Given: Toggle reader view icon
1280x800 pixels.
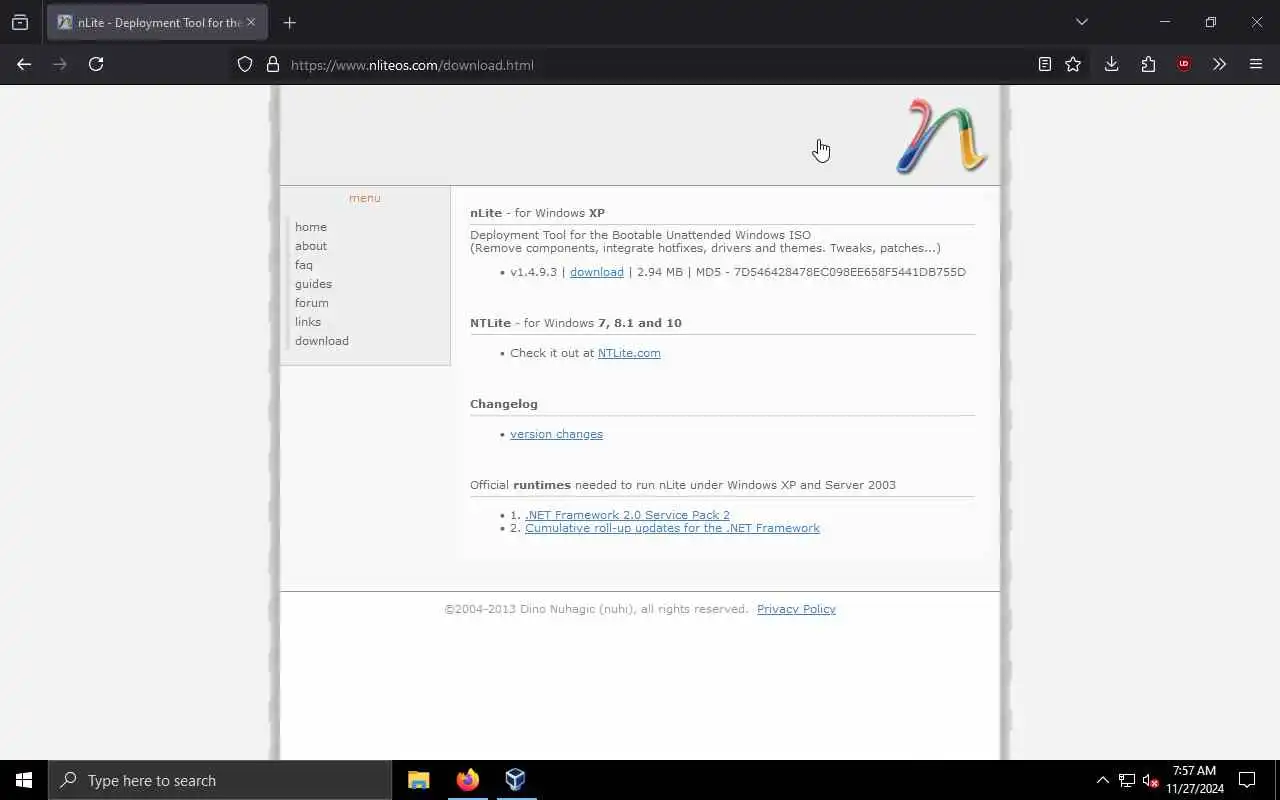Looking at the screenshot, I should click(x=1044, y=64).
